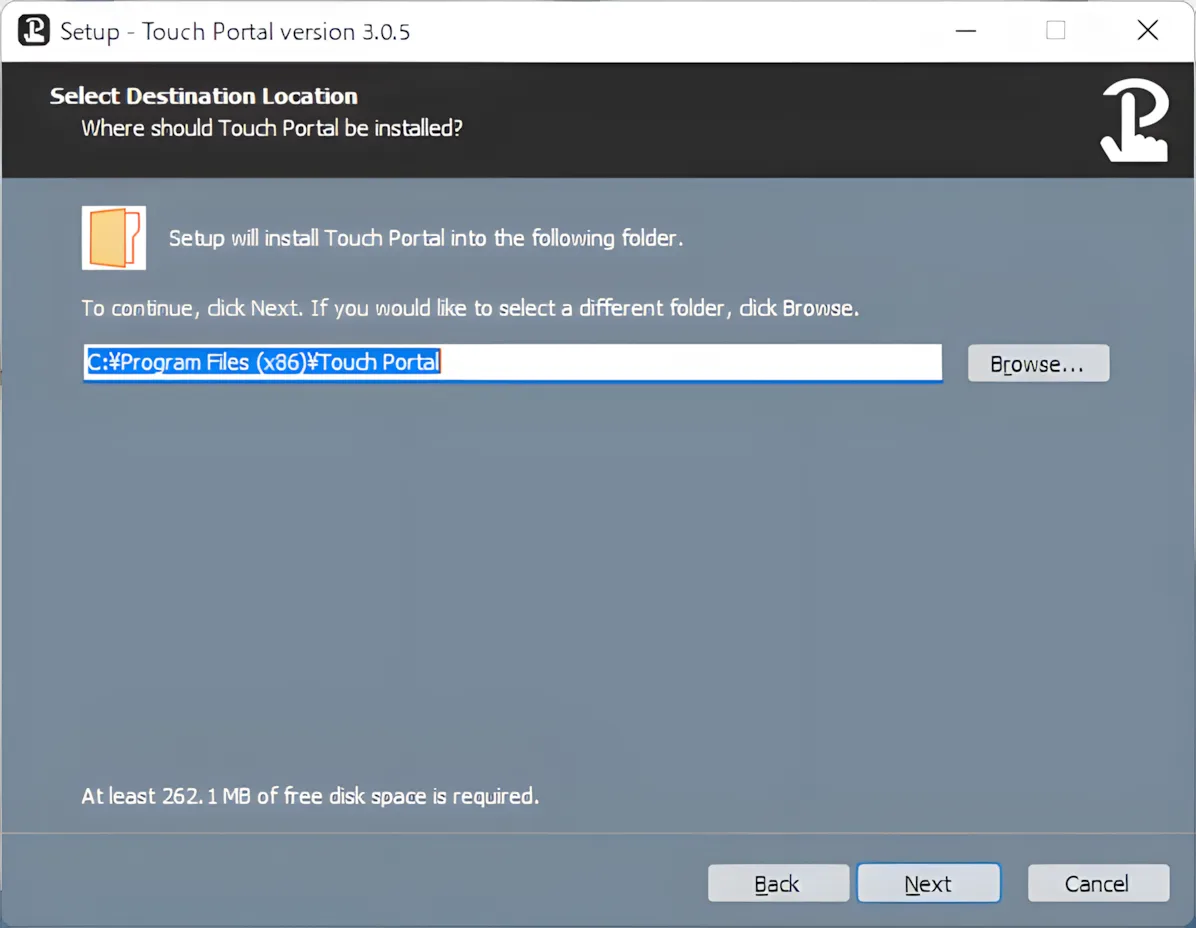The image size is (1196, 928).
Task: Click the orange folder icon
Action: tap(114, 238)
